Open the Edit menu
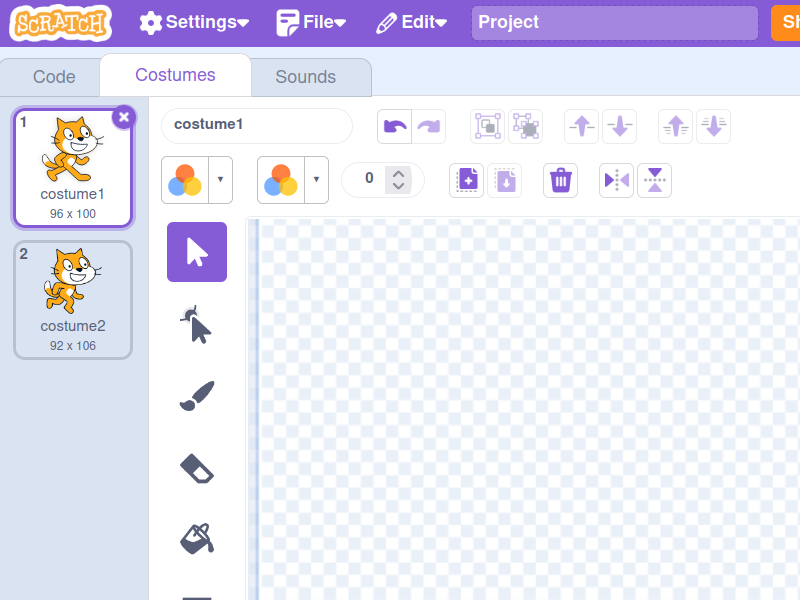 click(x=411, y=22)
